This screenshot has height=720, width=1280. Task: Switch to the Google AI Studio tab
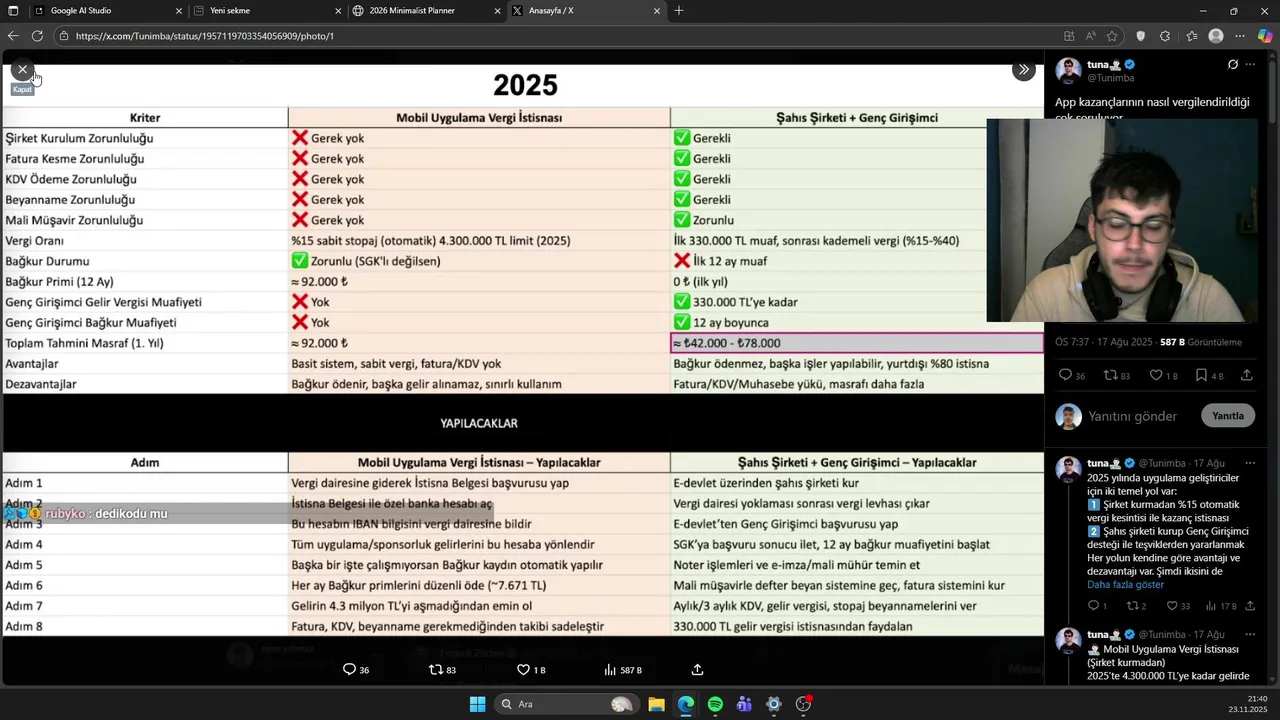108,11
